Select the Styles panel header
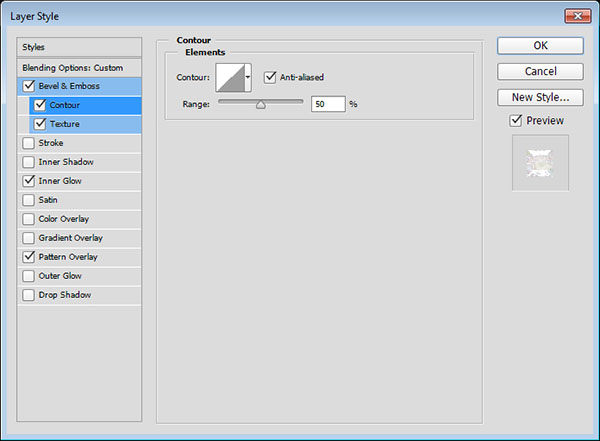 (x=79, y=47)
